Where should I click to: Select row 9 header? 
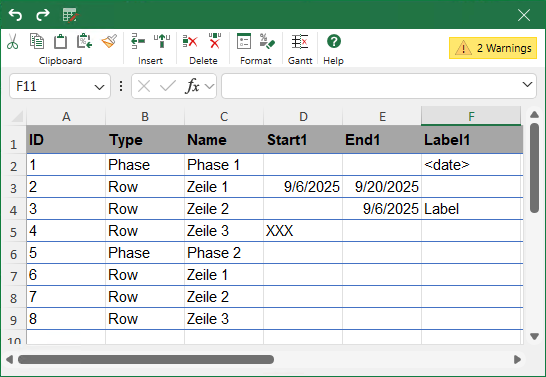click(x=14, y=319)
